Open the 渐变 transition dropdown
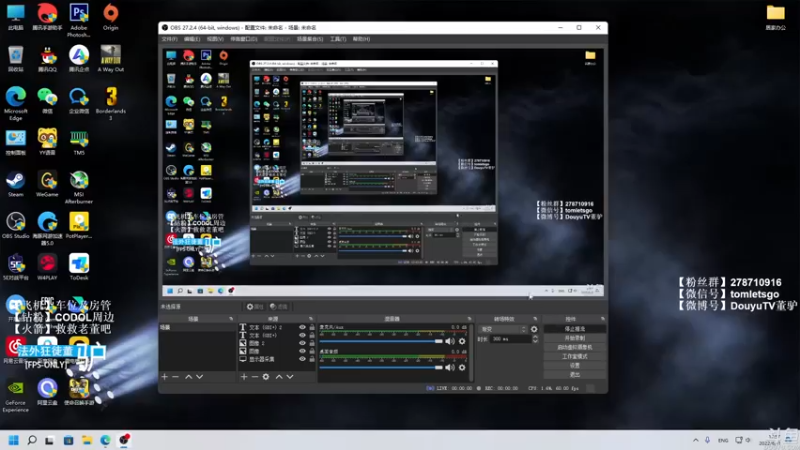Image resolution: width=800 pixels, height=450 pixels. coord(503,329)
